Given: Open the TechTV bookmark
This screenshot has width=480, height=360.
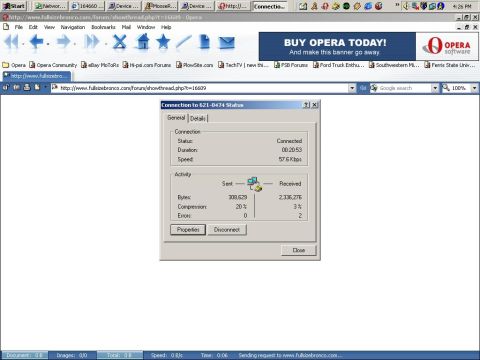Looking at the screenshot, I should [243, 65].
